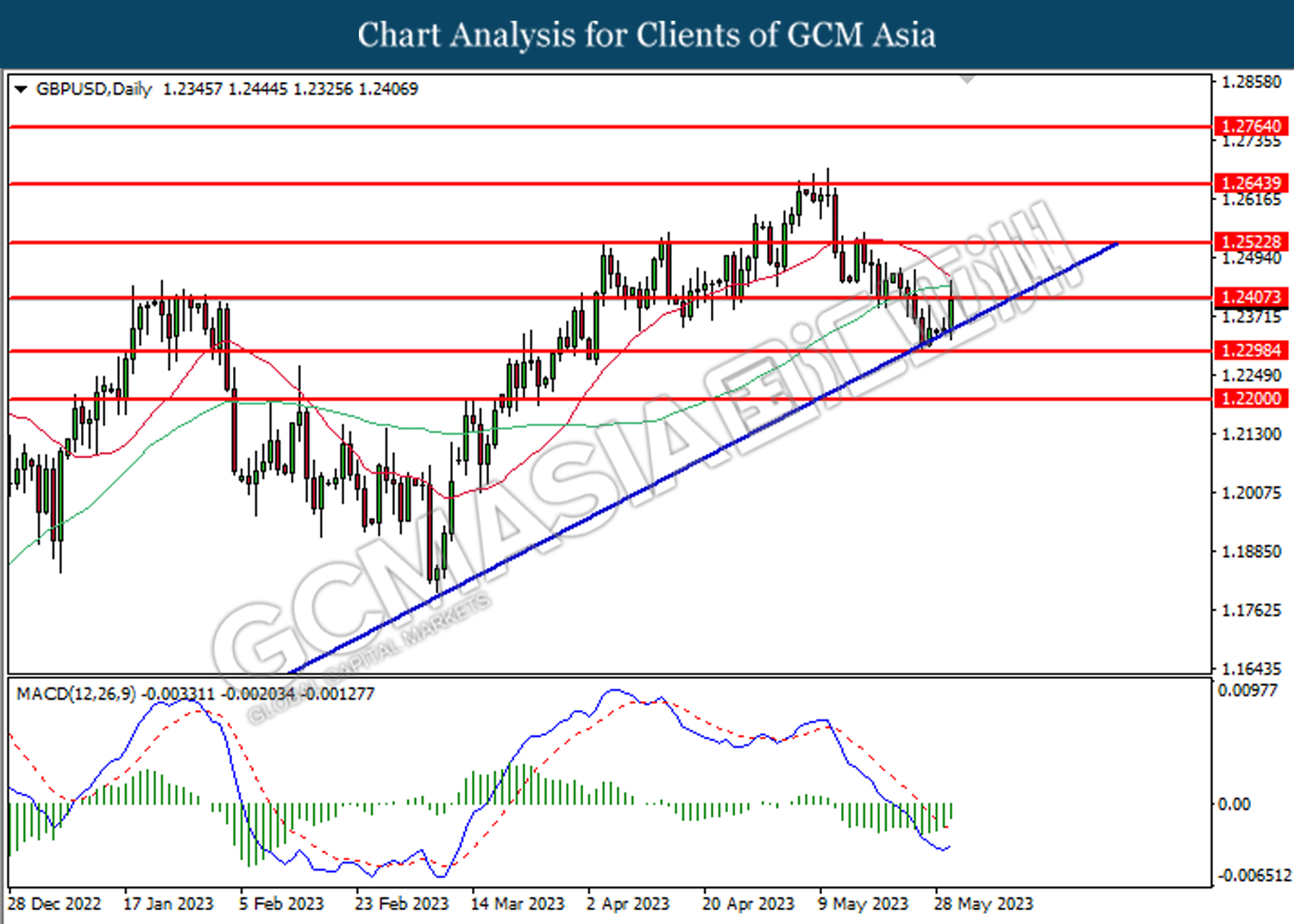
Task: Click the 1.22490 price axis value
Action: tap(1252, 375)
